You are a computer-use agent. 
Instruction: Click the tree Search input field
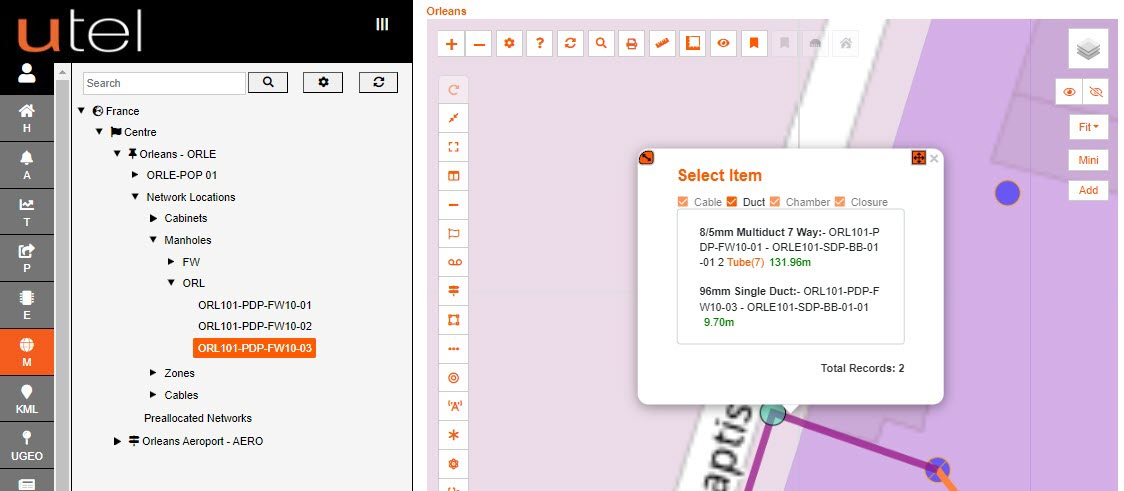(x=164, y=83)
